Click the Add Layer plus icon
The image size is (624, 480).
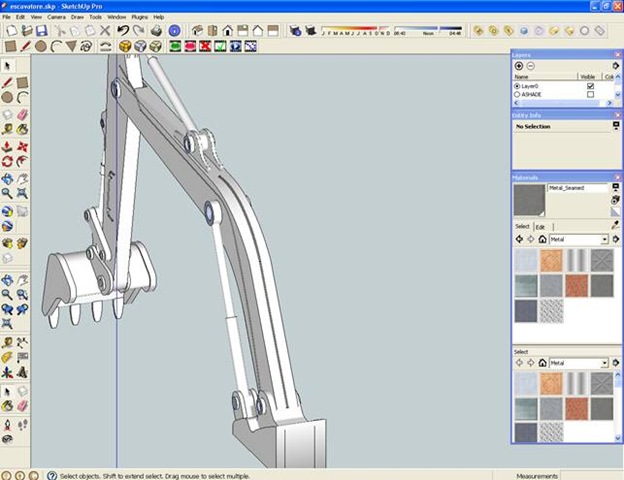[518, 66]
